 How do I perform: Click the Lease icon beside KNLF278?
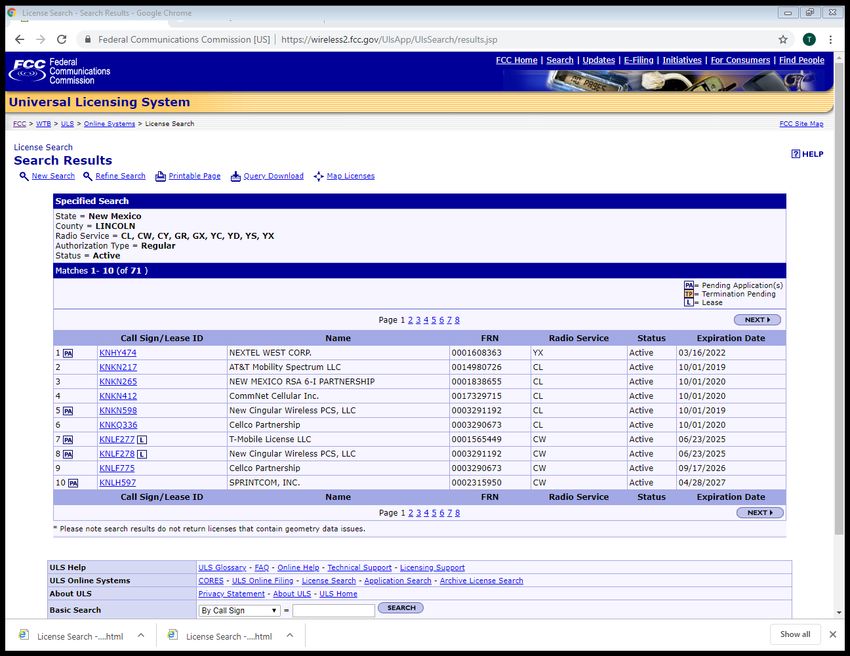point(142,454)
